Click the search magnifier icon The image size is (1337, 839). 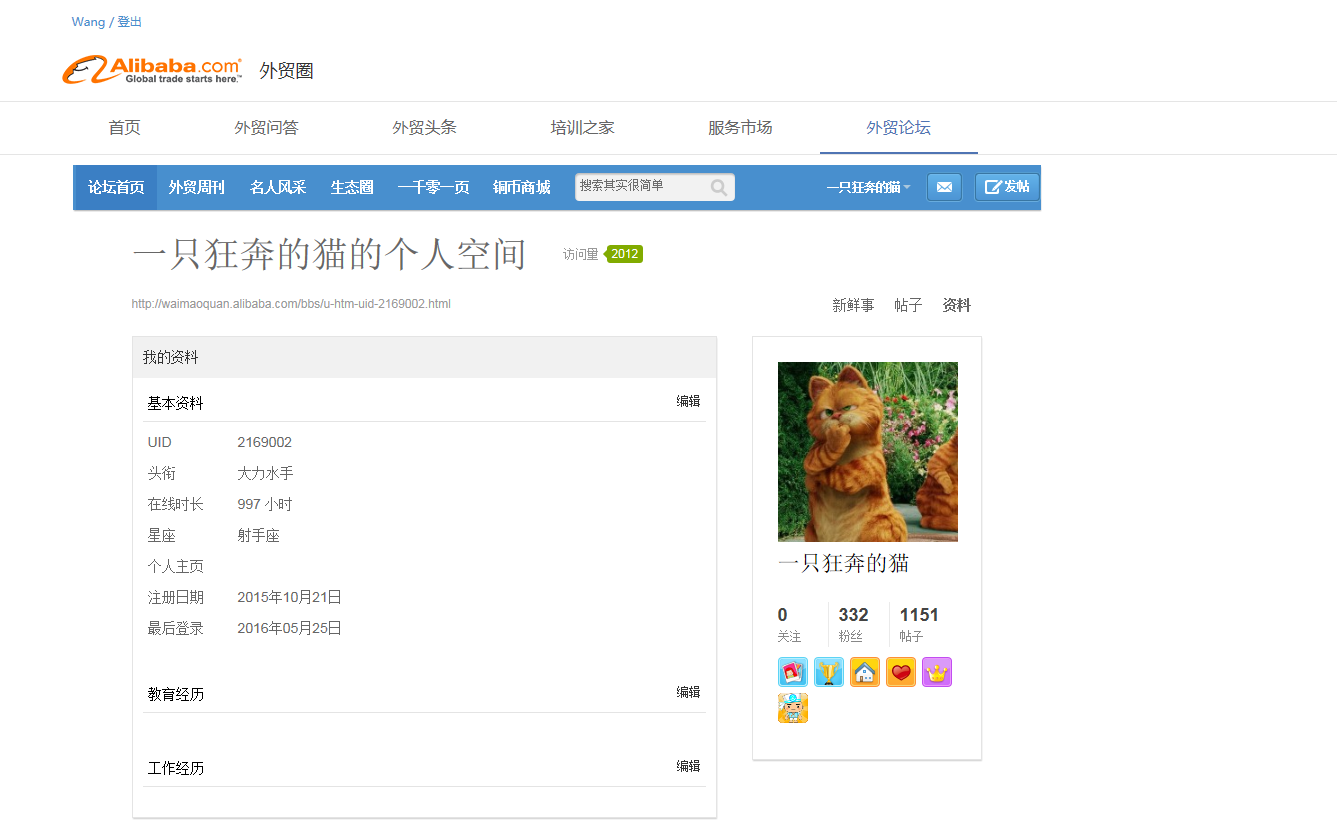(719, 187)
